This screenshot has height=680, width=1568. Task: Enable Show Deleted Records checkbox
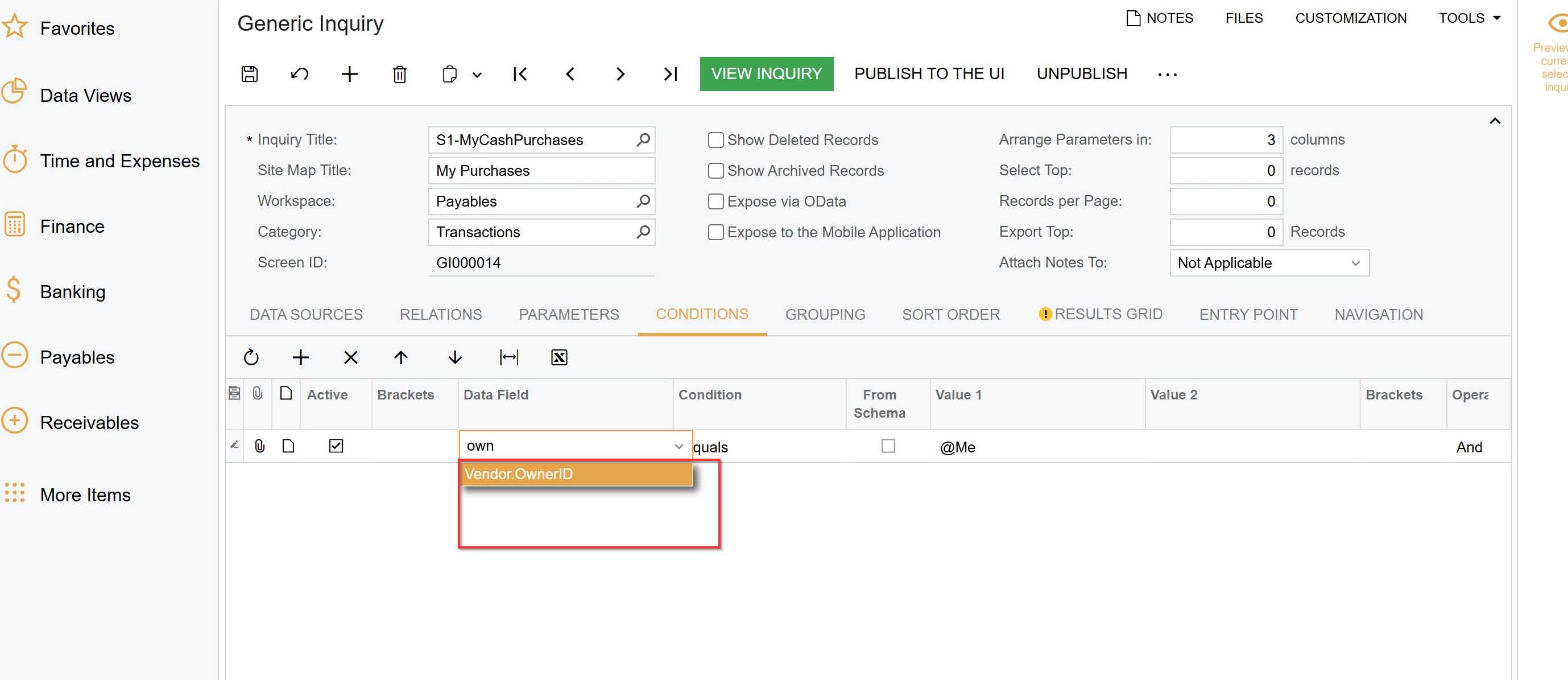[x=715, y=140]
